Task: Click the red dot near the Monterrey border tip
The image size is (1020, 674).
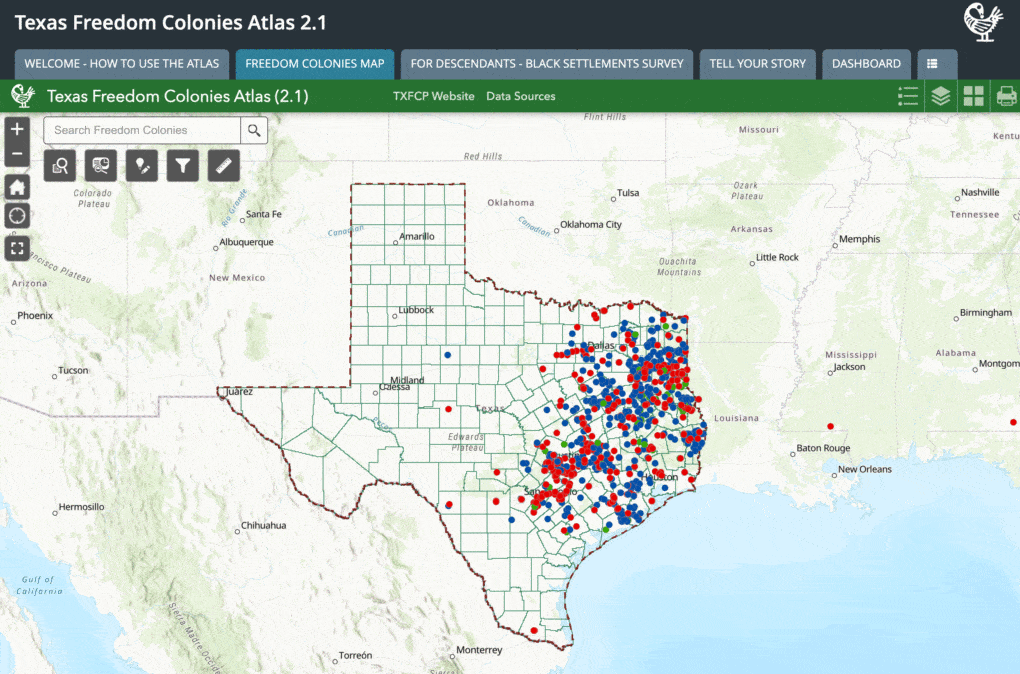Action: (534, 630)
